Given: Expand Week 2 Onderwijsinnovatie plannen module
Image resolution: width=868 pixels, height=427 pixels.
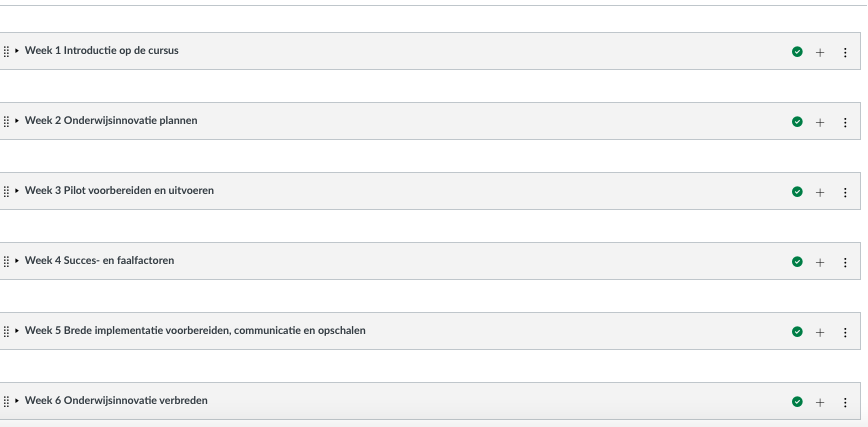Looking at the screenshot, I should pyautogui.click(x=18, y=121).
